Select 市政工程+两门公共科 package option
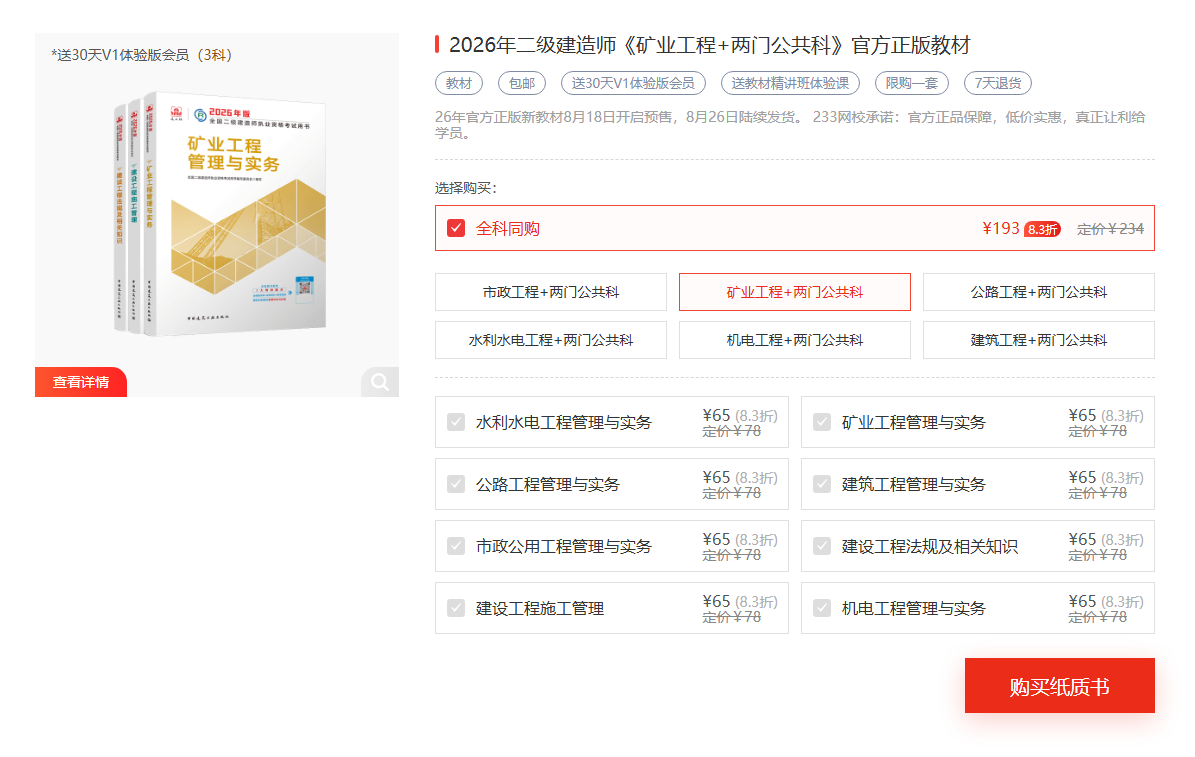1195x757 pixels. click(551, 292)
